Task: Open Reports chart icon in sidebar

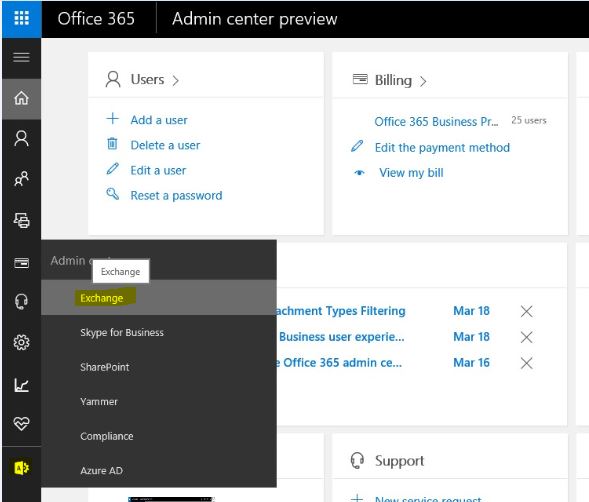Action: click(x=21, y=385)
